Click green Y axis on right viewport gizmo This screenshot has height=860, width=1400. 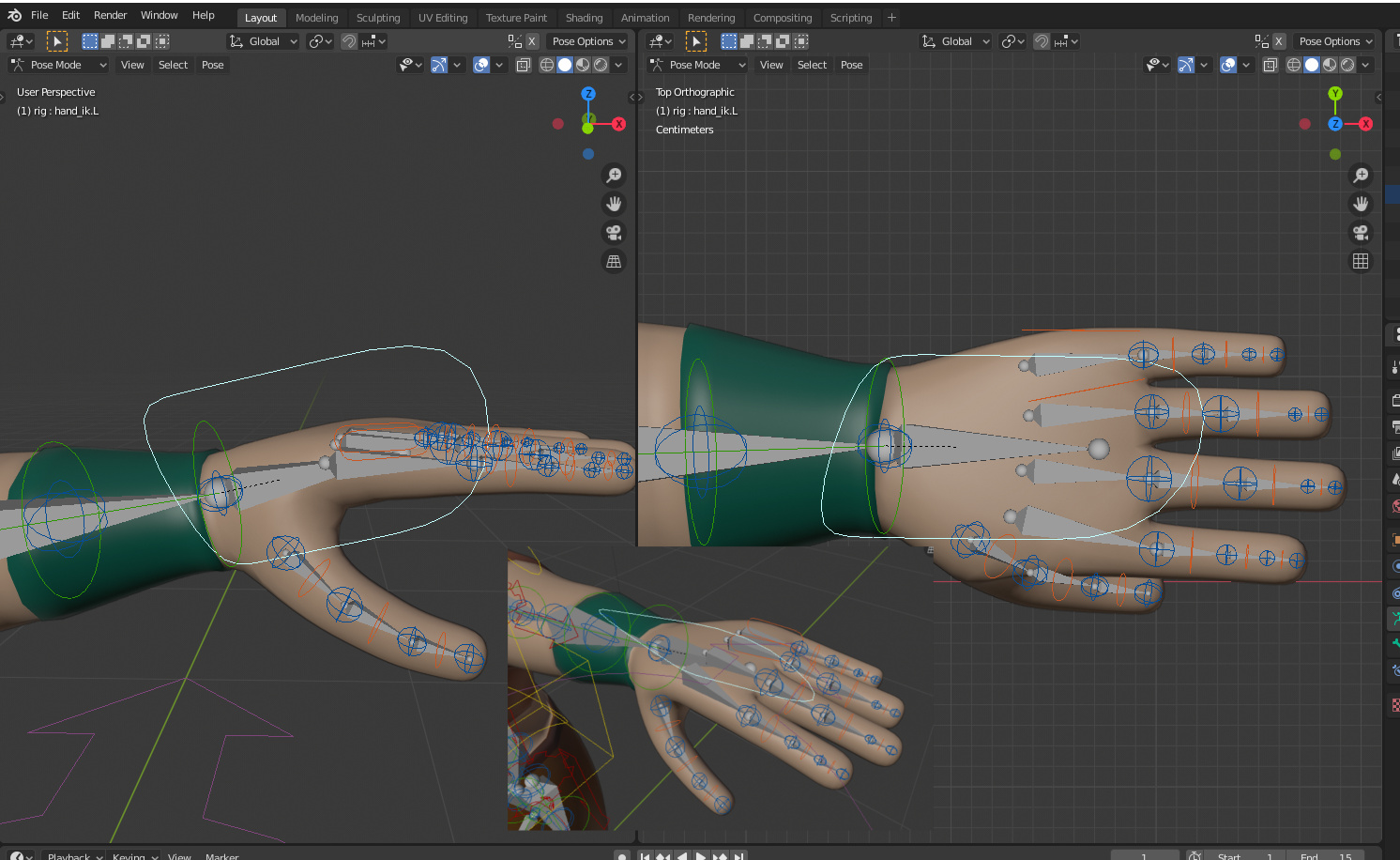click(x=1335, y=94)
